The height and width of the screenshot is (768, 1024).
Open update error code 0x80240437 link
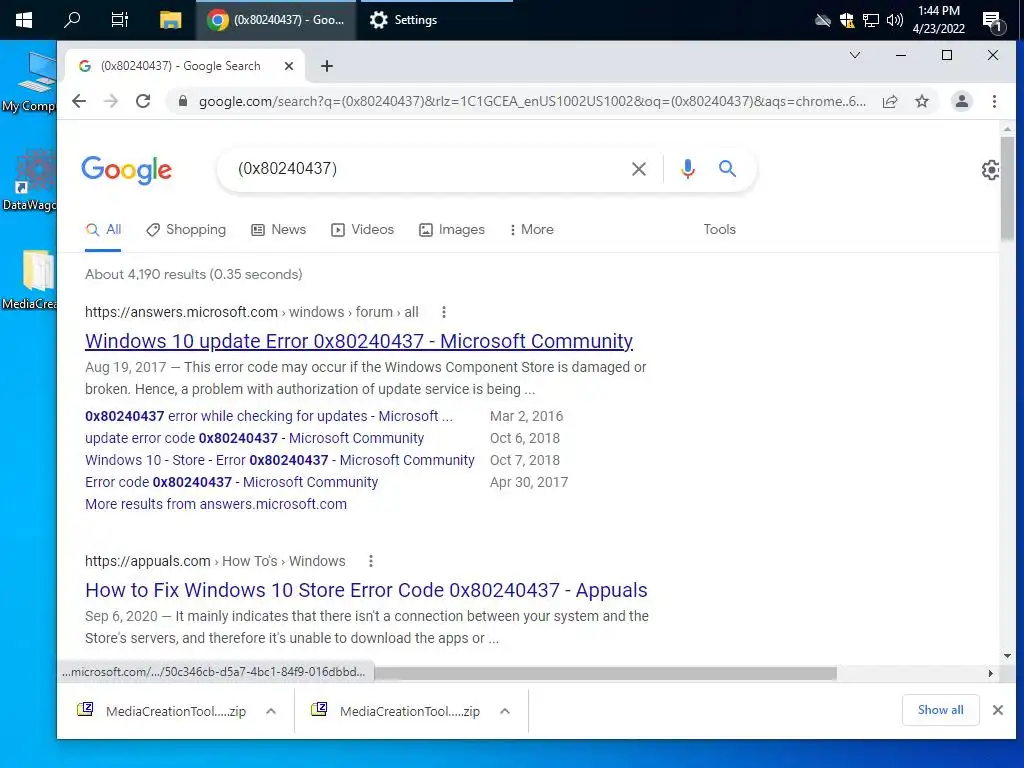click(x=254, y=438)
